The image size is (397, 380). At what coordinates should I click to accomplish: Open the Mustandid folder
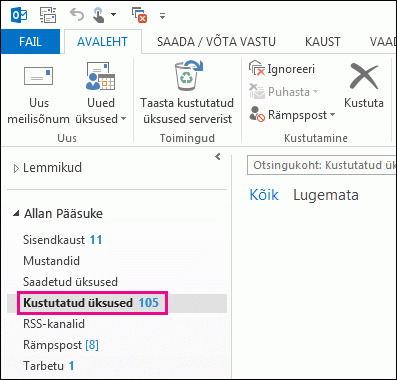(x=51, y=261)
